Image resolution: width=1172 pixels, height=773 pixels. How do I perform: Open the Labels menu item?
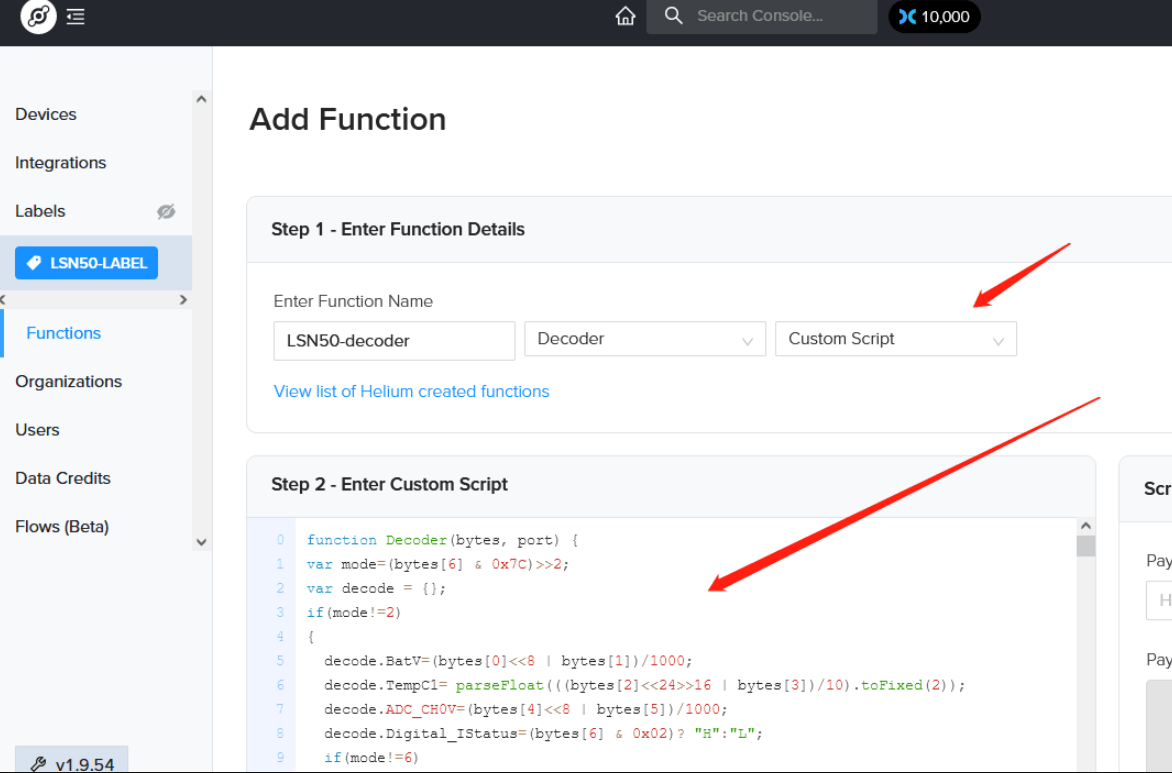click(40, 212)
